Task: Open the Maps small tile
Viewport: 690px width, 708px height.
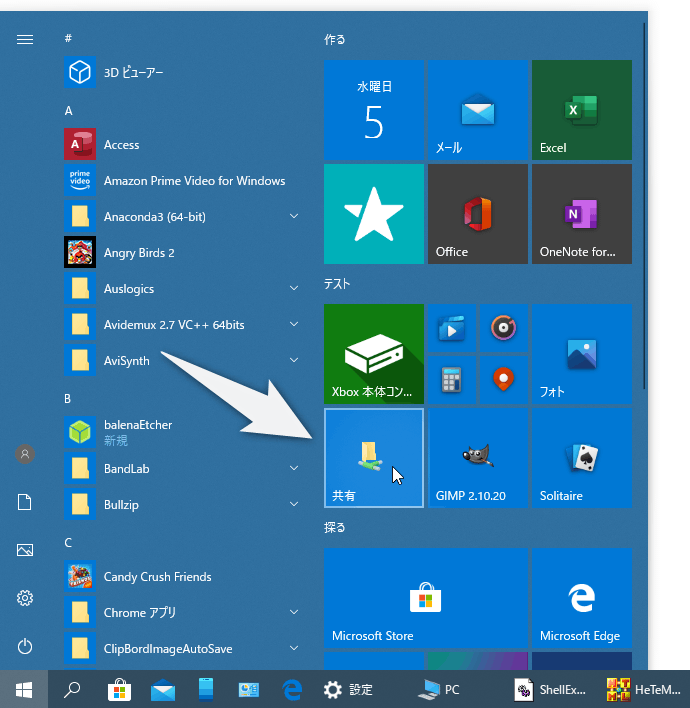Action: click(x=504, y=380)
